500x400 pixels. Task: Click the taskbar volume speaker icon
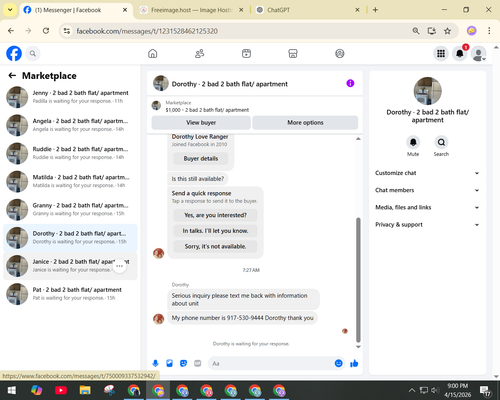tap(435, 390)
